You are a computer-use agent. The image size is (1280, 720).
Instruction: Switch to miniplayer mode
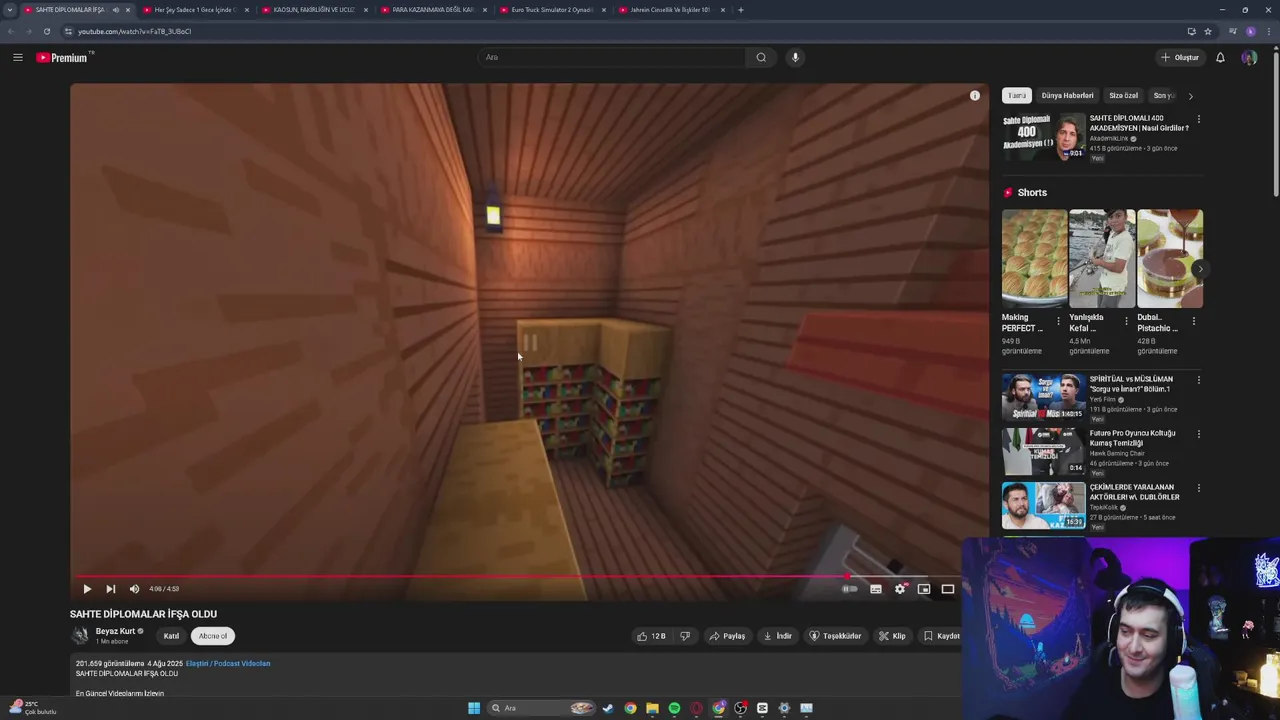924,589
